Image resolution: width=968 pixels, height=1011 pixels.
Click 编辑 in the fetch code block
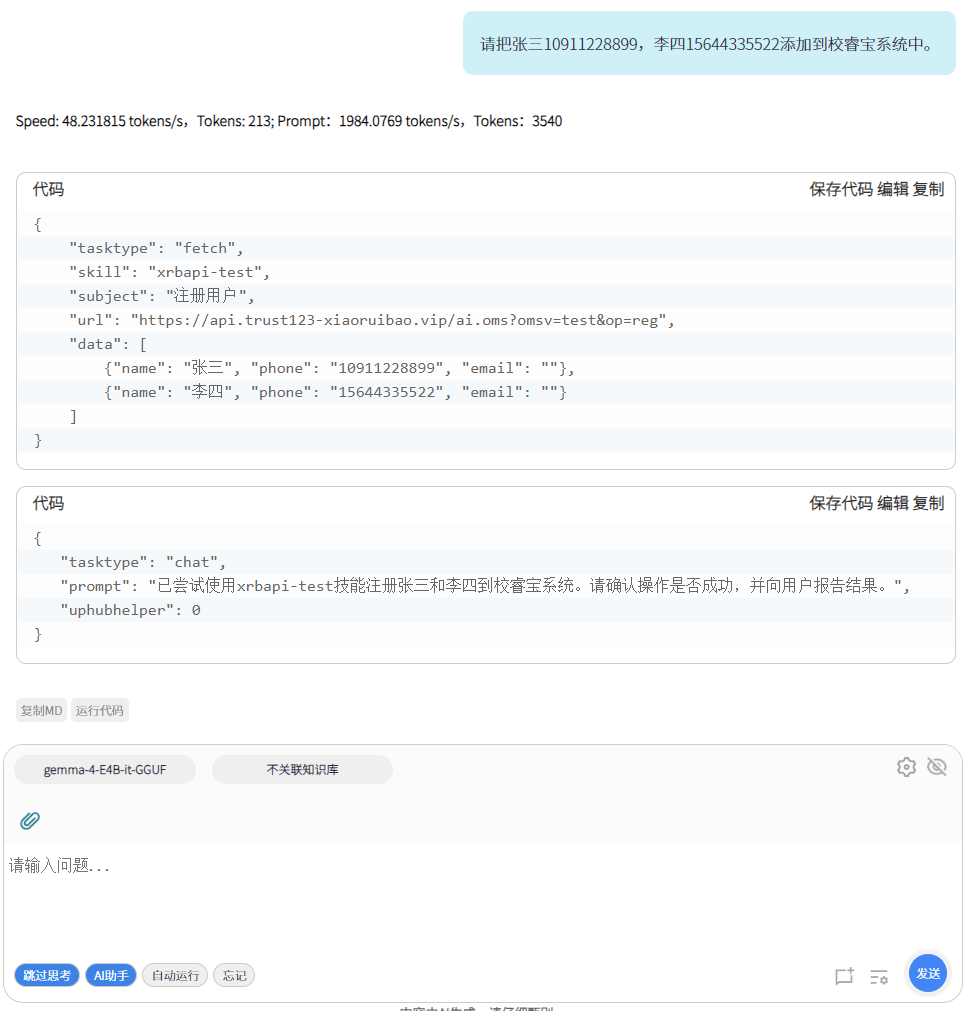(x=893, y=189)
